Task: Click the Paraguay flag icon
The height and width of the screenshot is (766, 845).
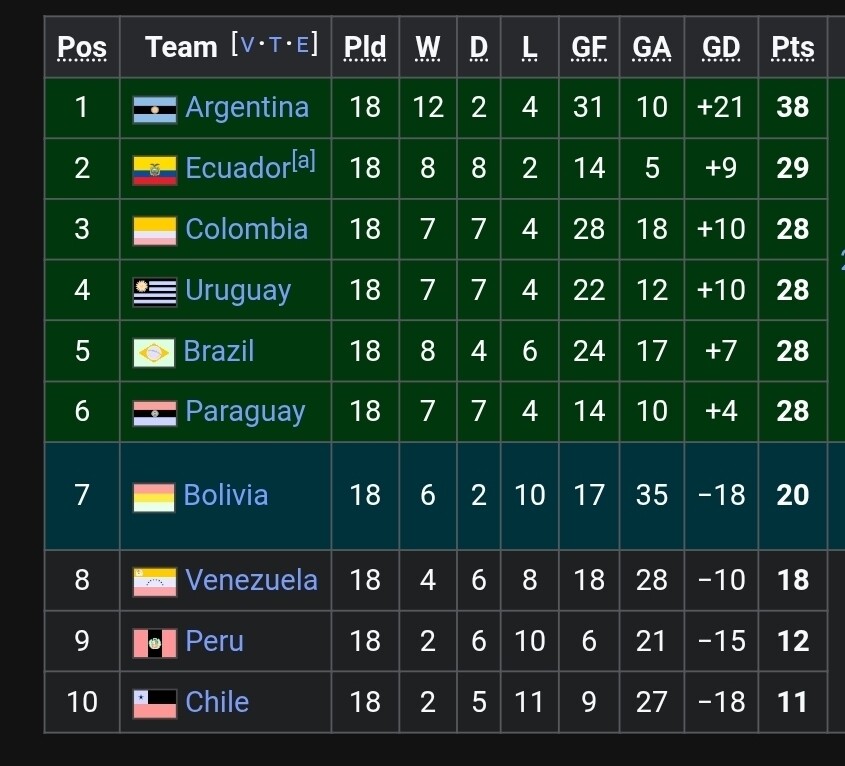Action: pos(155,413)
